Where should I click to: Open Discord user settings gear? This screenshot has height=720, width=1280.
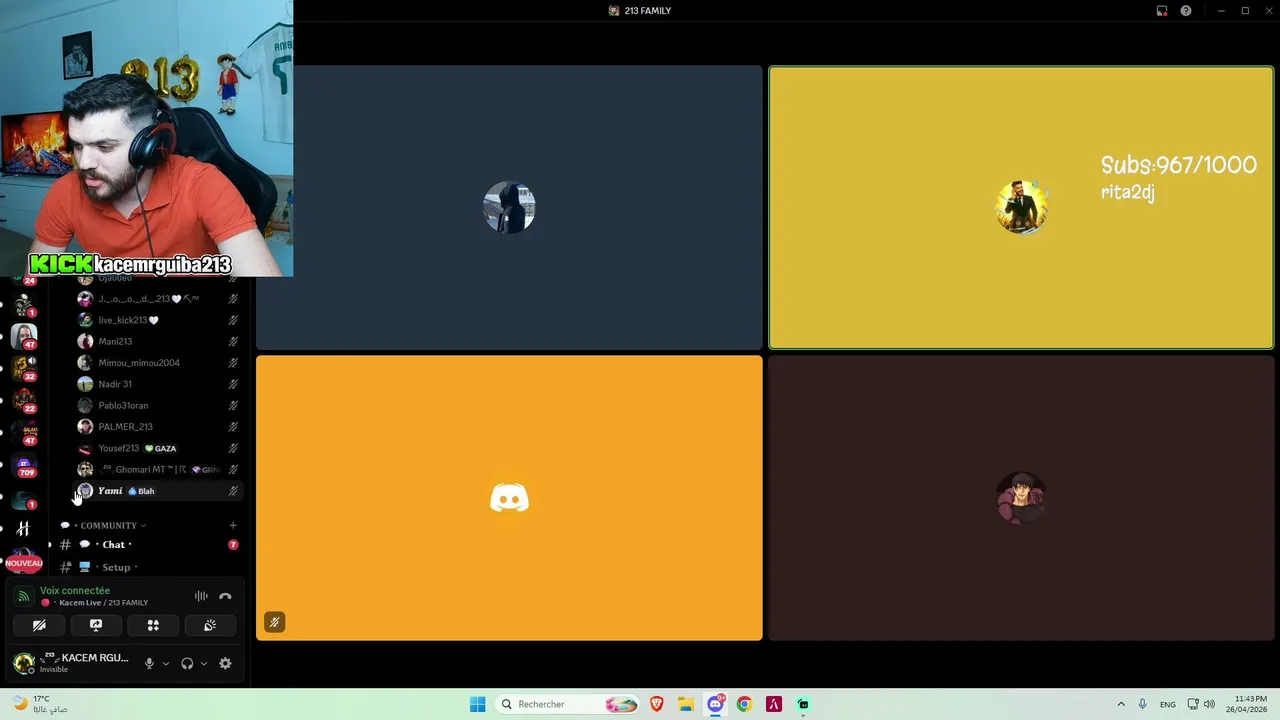coord(225,663)
